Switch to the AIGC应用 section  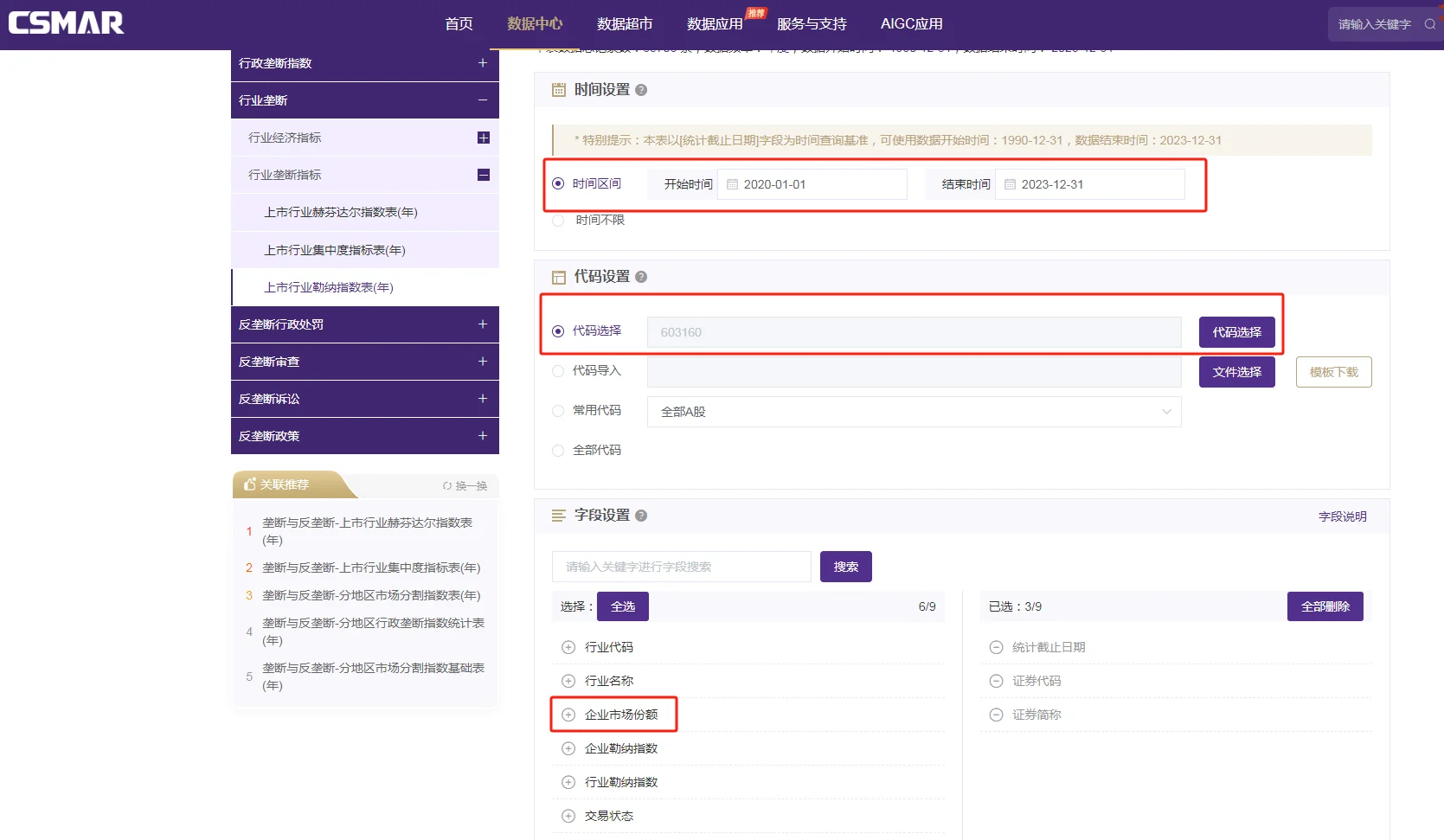(911, 23)
